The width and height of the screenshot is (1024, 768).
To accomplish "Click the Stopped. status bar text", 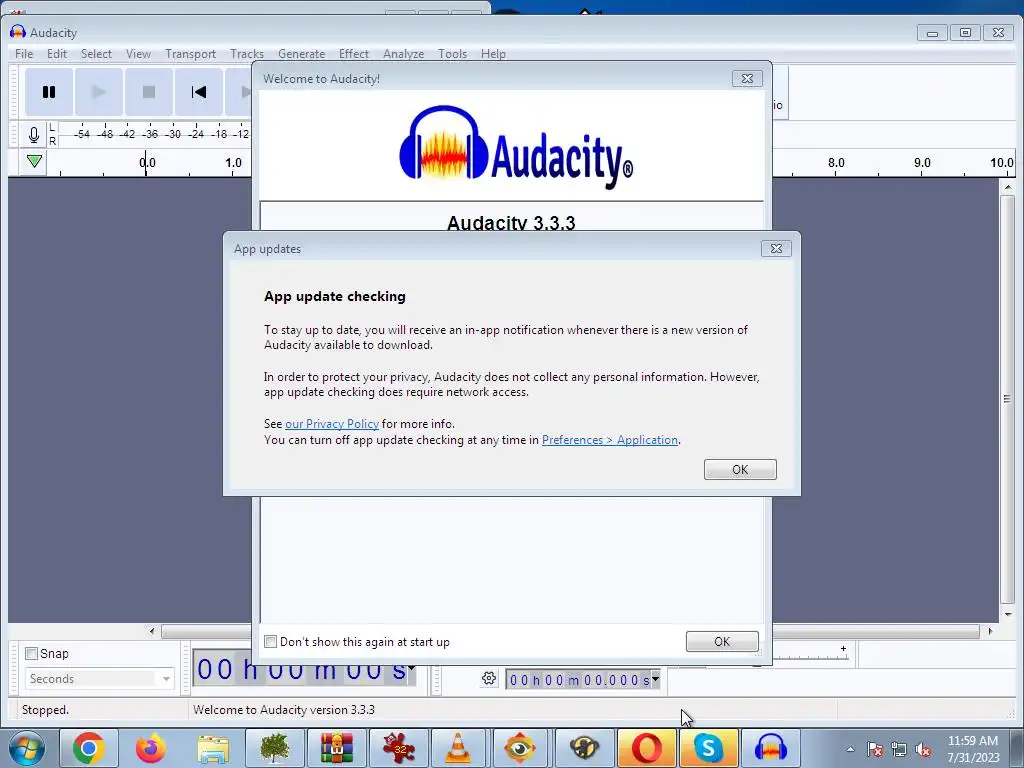I will tap(45, 710).
